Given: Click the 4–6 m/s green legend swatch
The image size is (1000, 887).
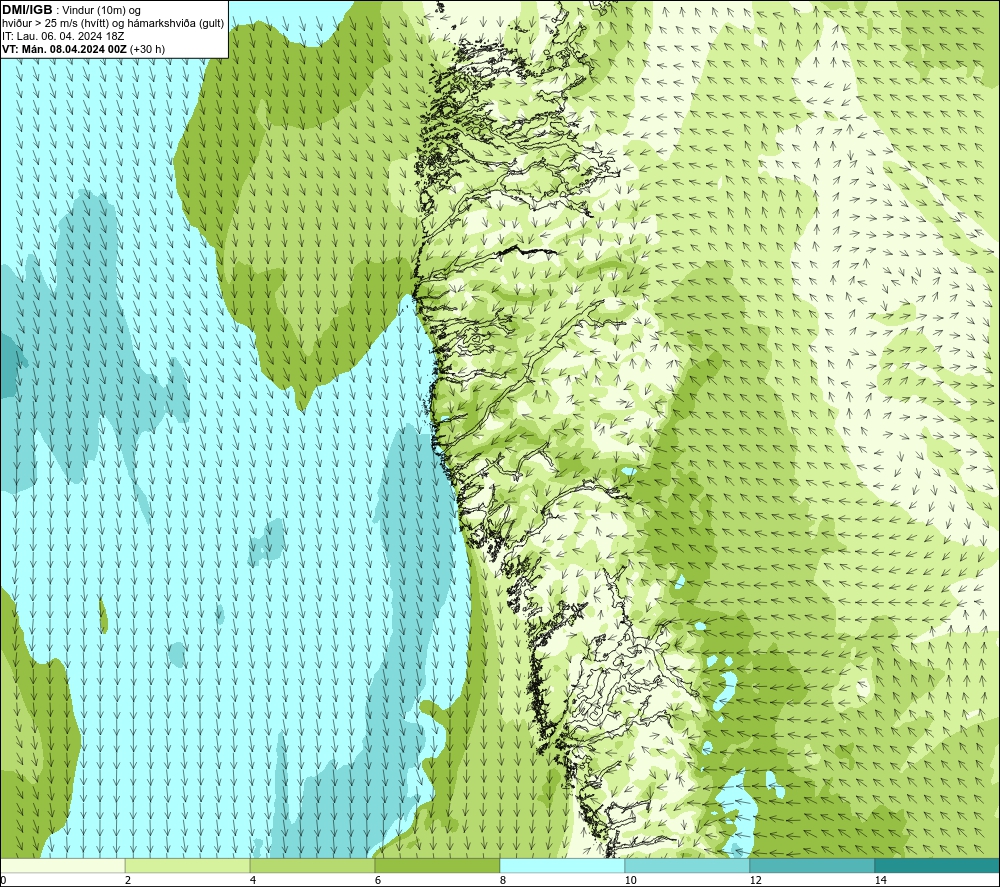Looking at the screenshot, I should 312,865.
